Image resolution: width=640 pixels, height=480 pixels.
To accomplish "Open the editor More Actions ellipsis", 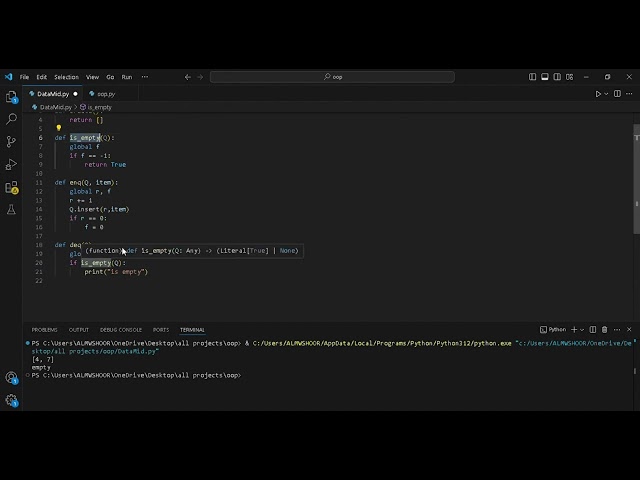I will 629,94.
